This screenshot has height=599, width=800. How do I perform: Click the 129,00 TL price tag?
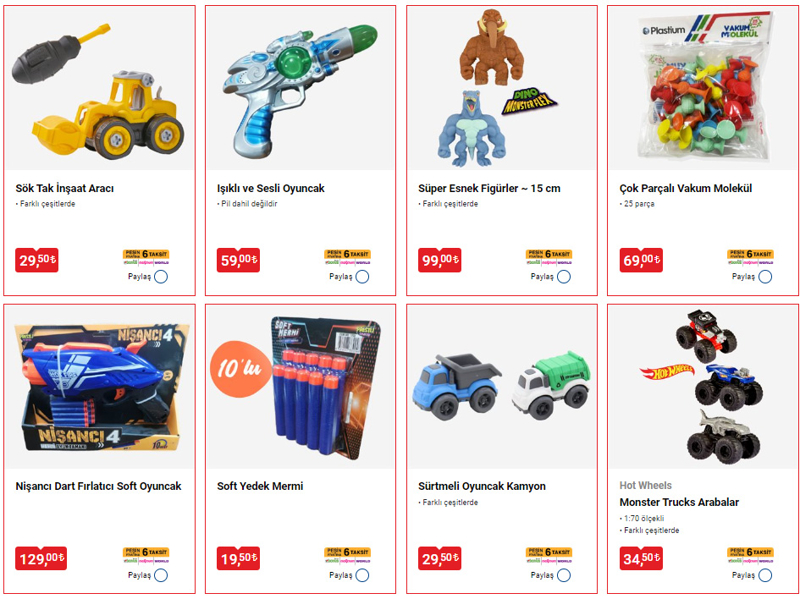tap(41, 558)
